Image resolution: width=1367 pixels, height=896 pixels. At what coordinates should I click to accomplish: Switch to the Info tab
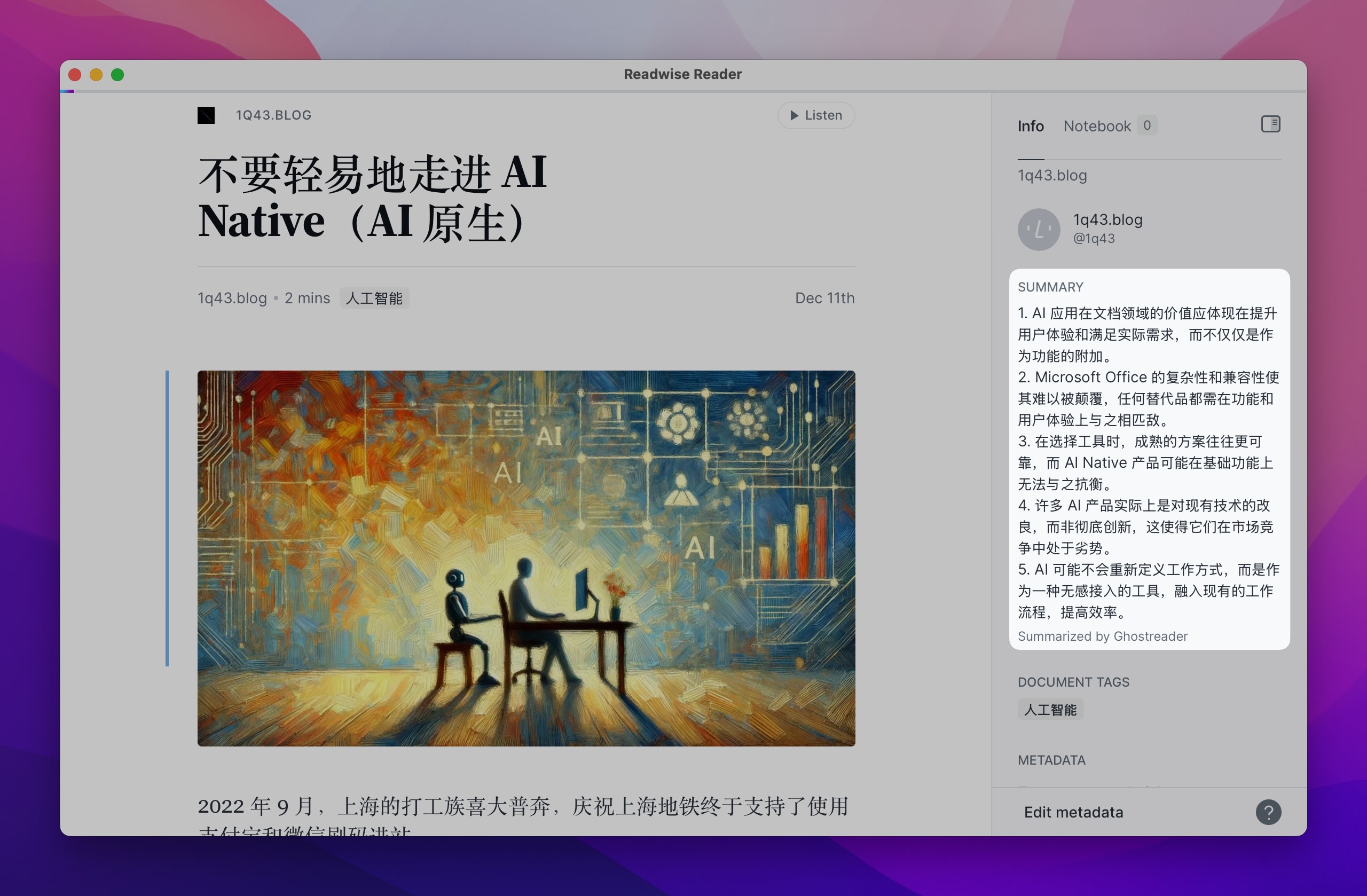click(x=1031, y=127)
